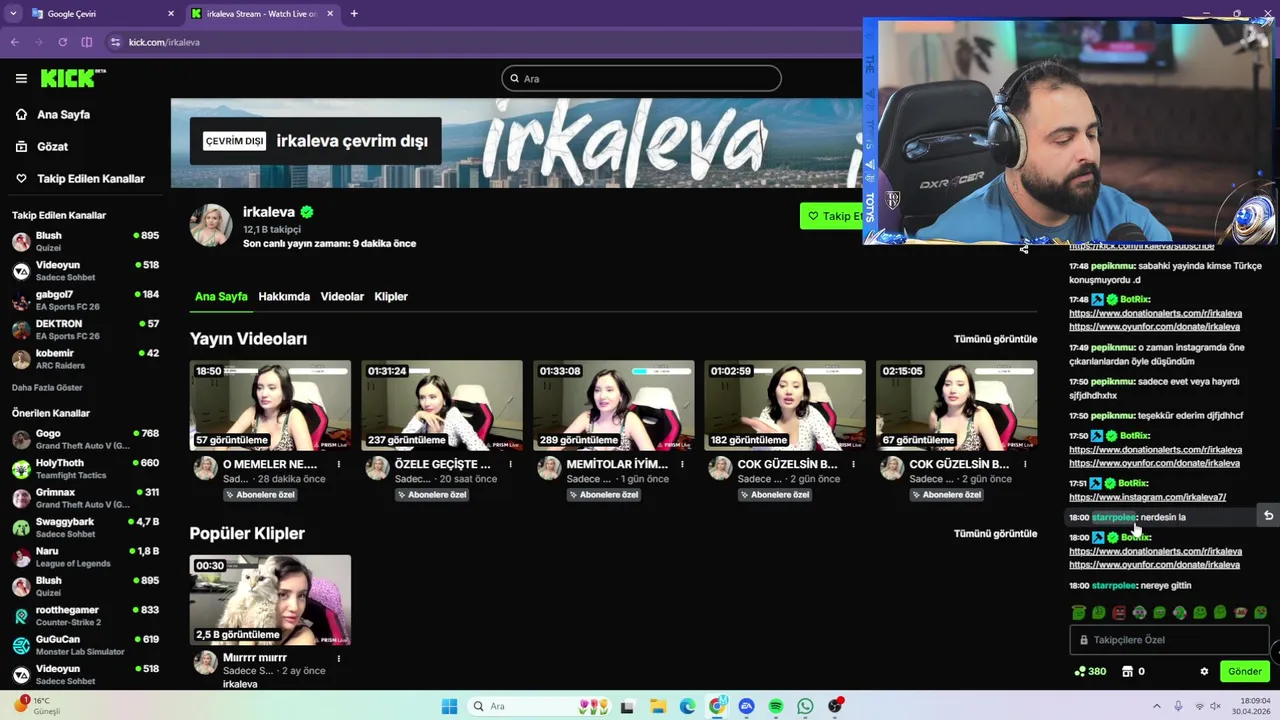Open the 18:50 O MEMELER NE video thumbnail
This screenshot has height=720, width=1280.
tap(270, 405)
